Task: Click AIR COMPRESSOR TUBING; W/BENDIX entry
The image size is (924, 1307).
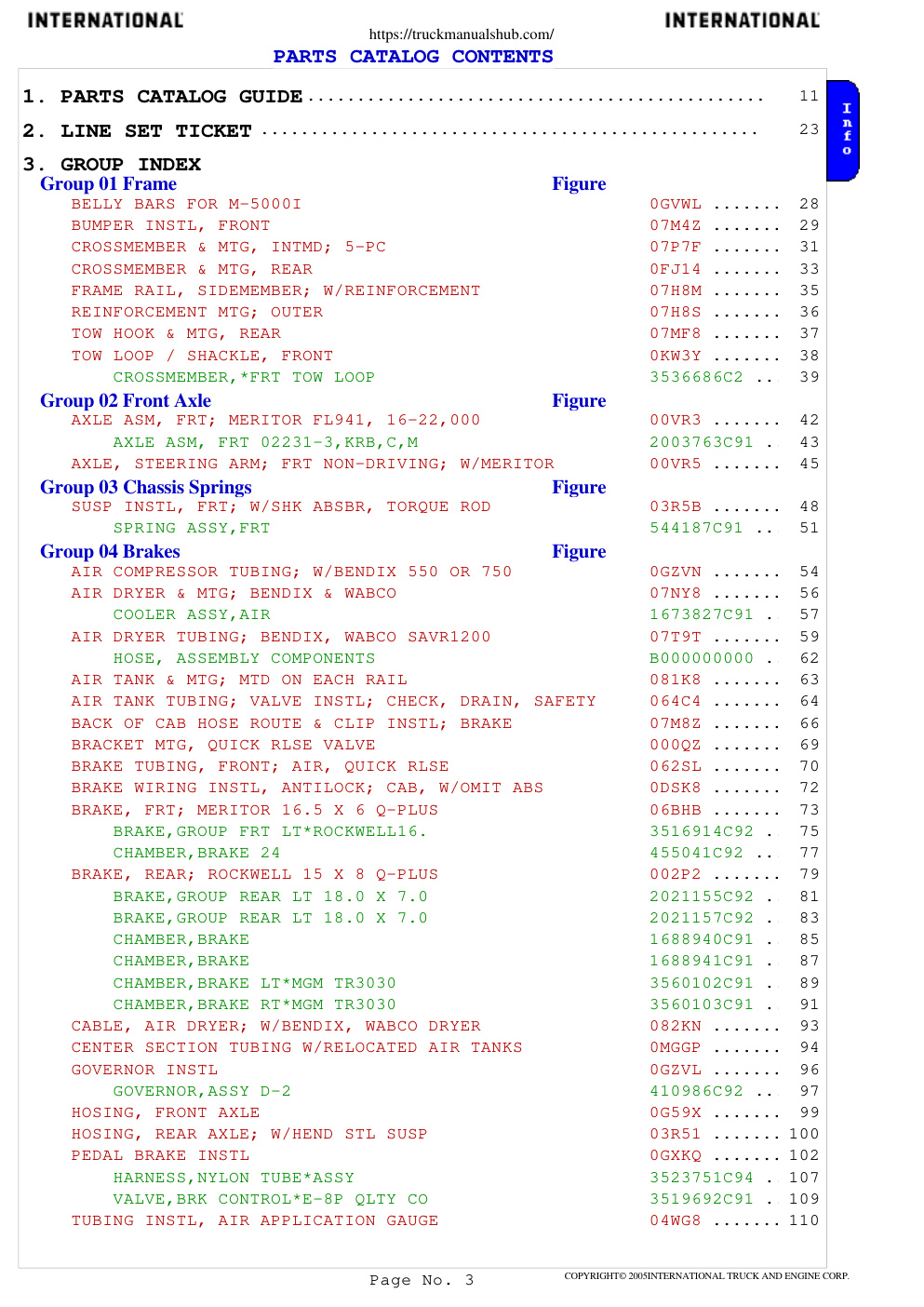Action: 291,572
